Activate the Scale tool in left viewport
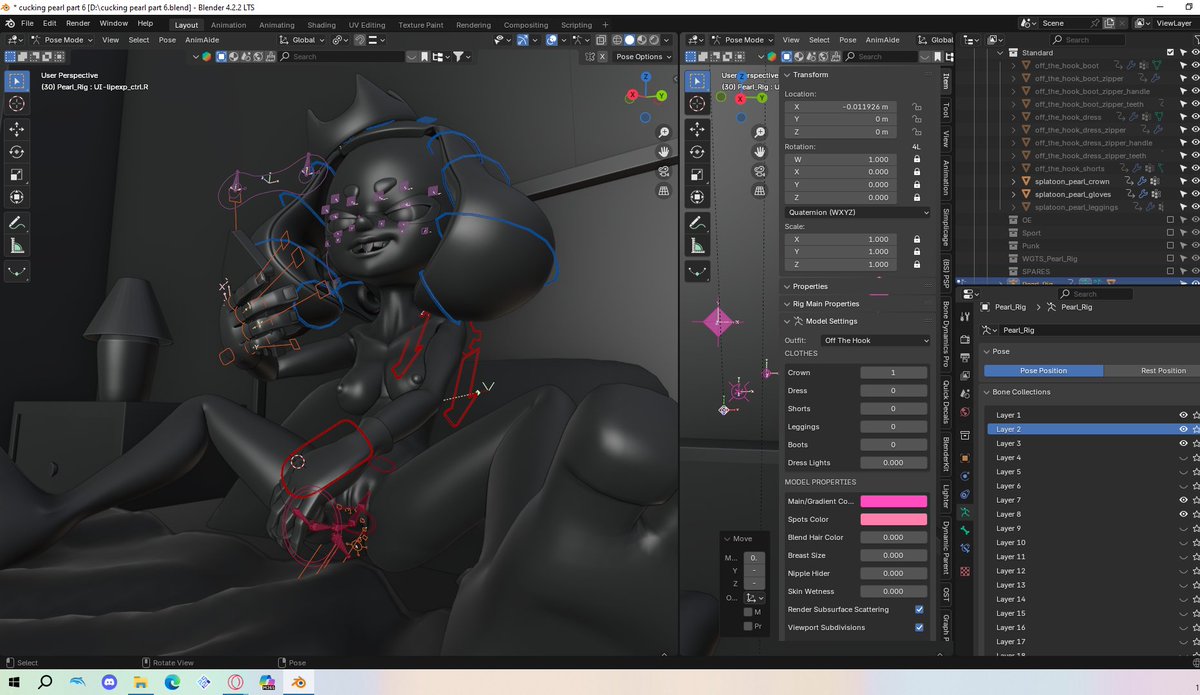1200x695 pixels. pyautogui.click(x=17, y=175)
